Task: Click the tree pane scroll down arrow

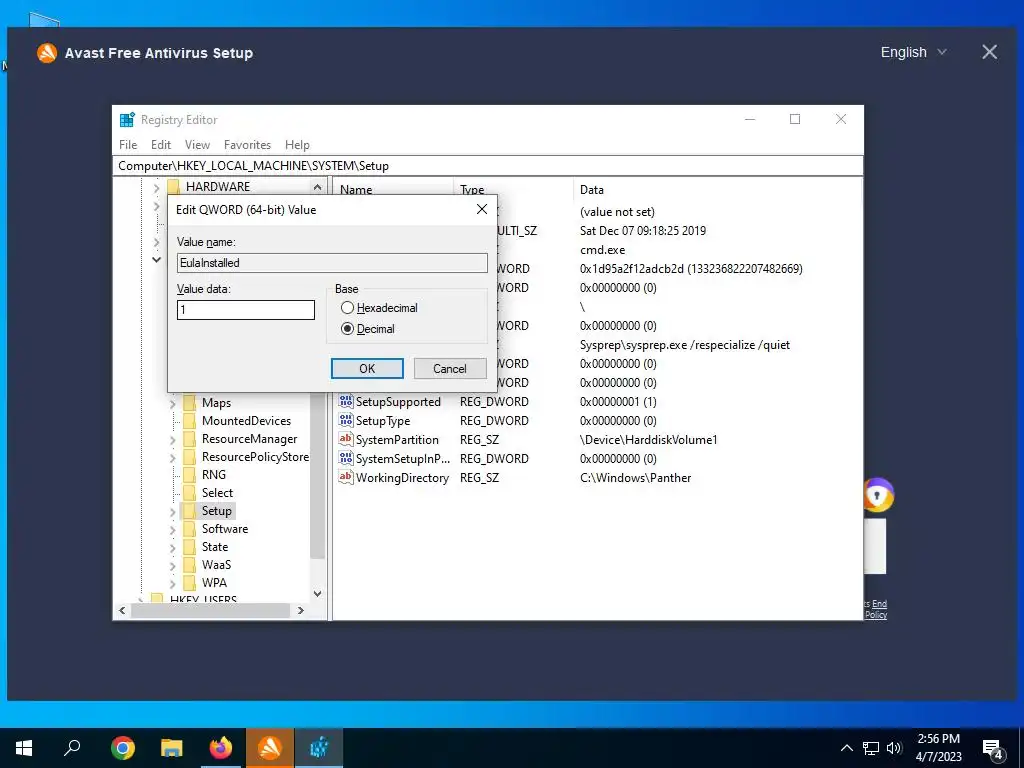Action: click(317, 594)
